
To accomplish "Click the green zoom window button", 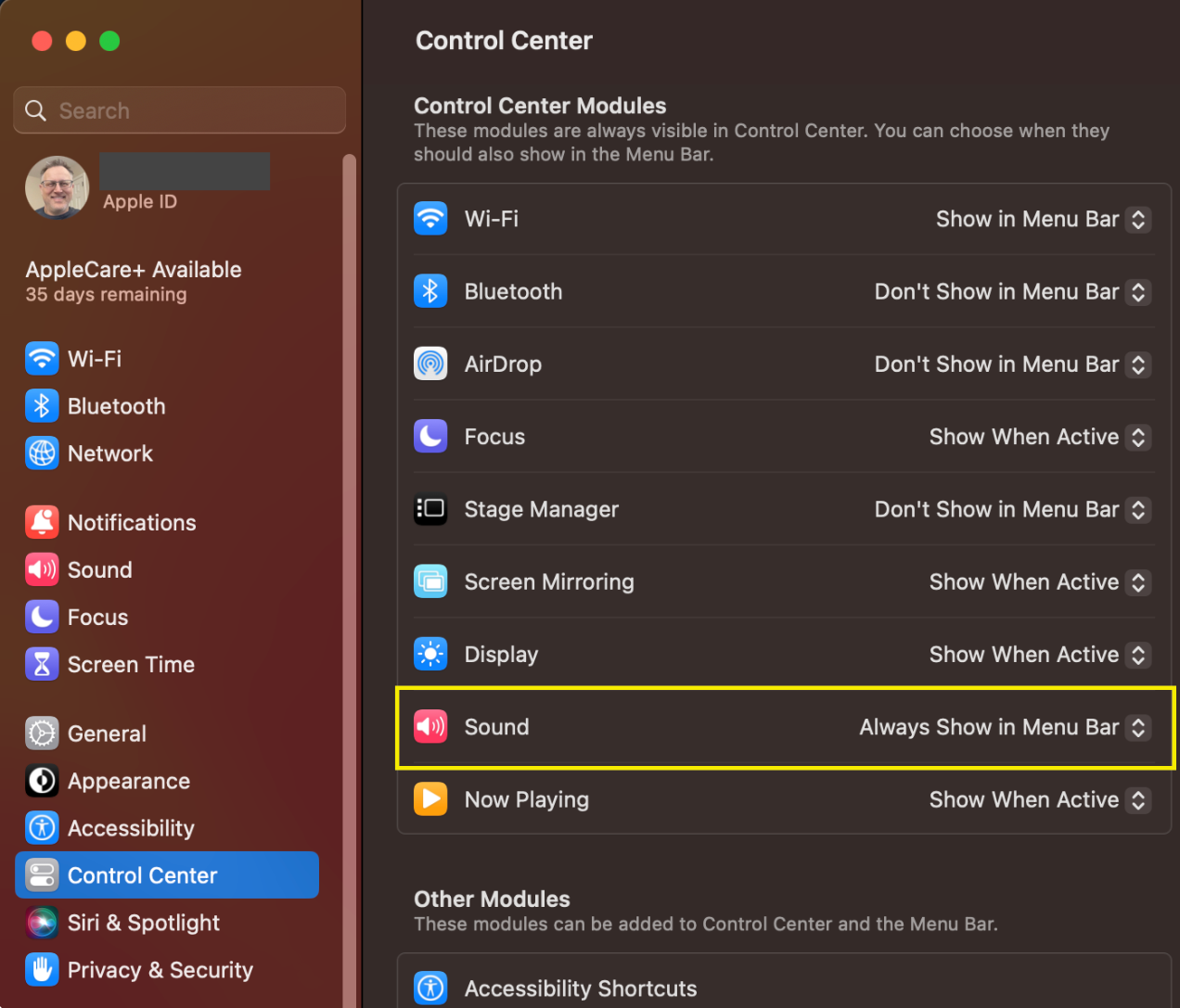I will (x=109, y=41).
